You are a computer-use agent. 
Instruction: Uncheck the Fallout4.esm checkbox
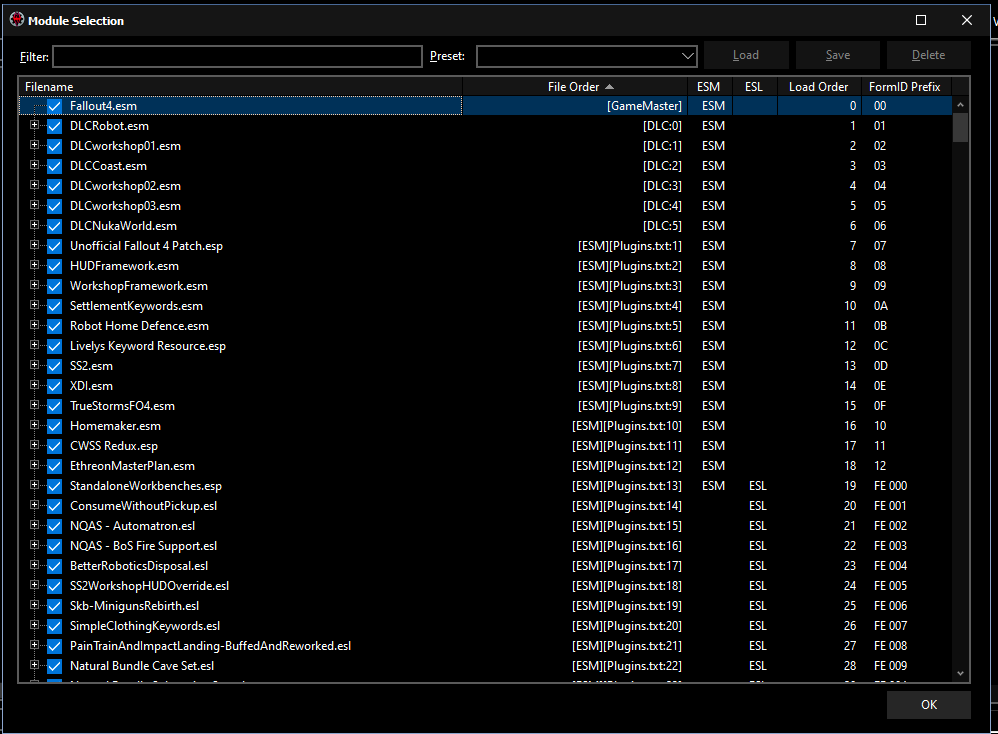coord(55,106)
